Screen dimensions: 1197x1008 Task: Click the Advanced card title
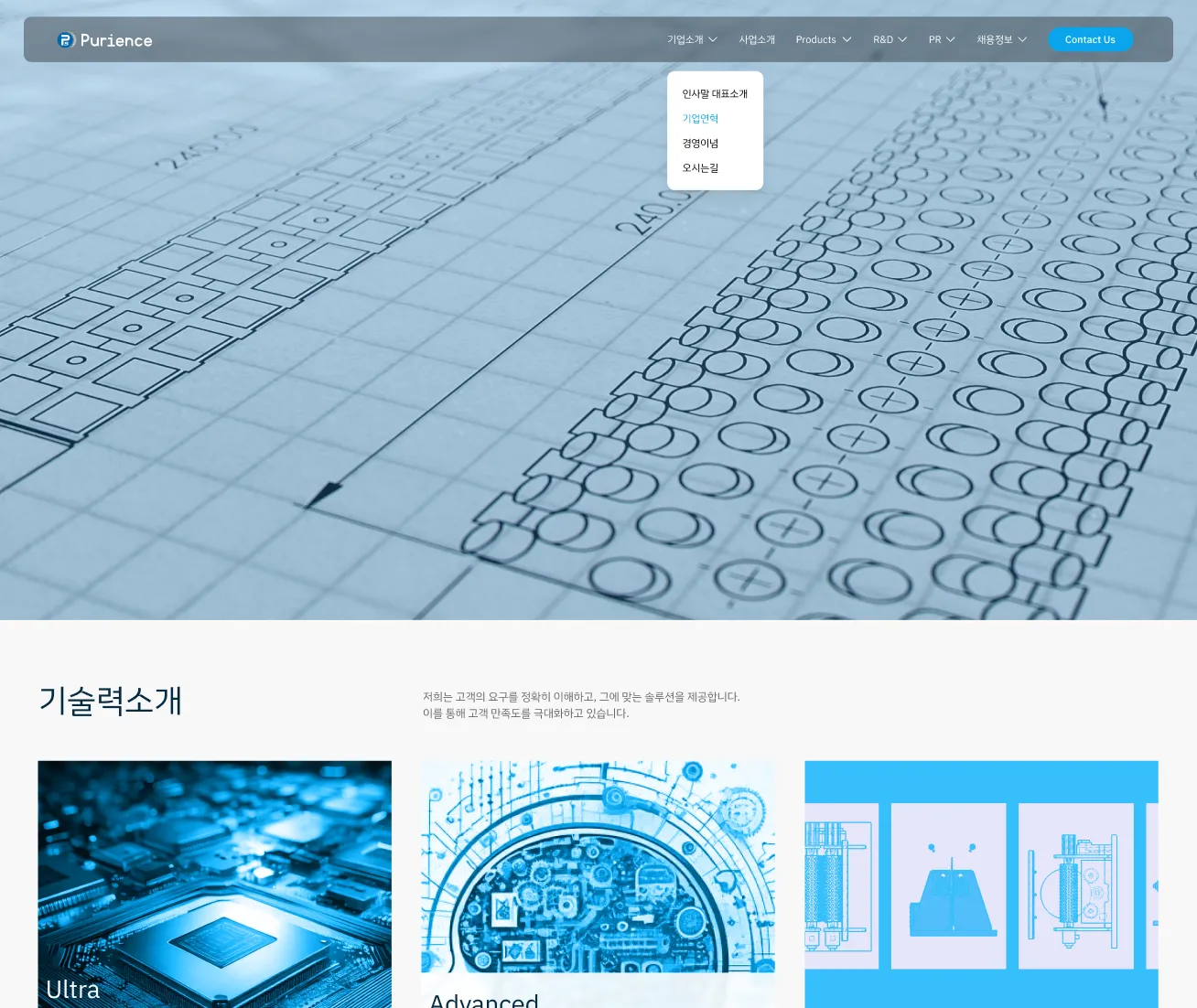pos(484,1000)
